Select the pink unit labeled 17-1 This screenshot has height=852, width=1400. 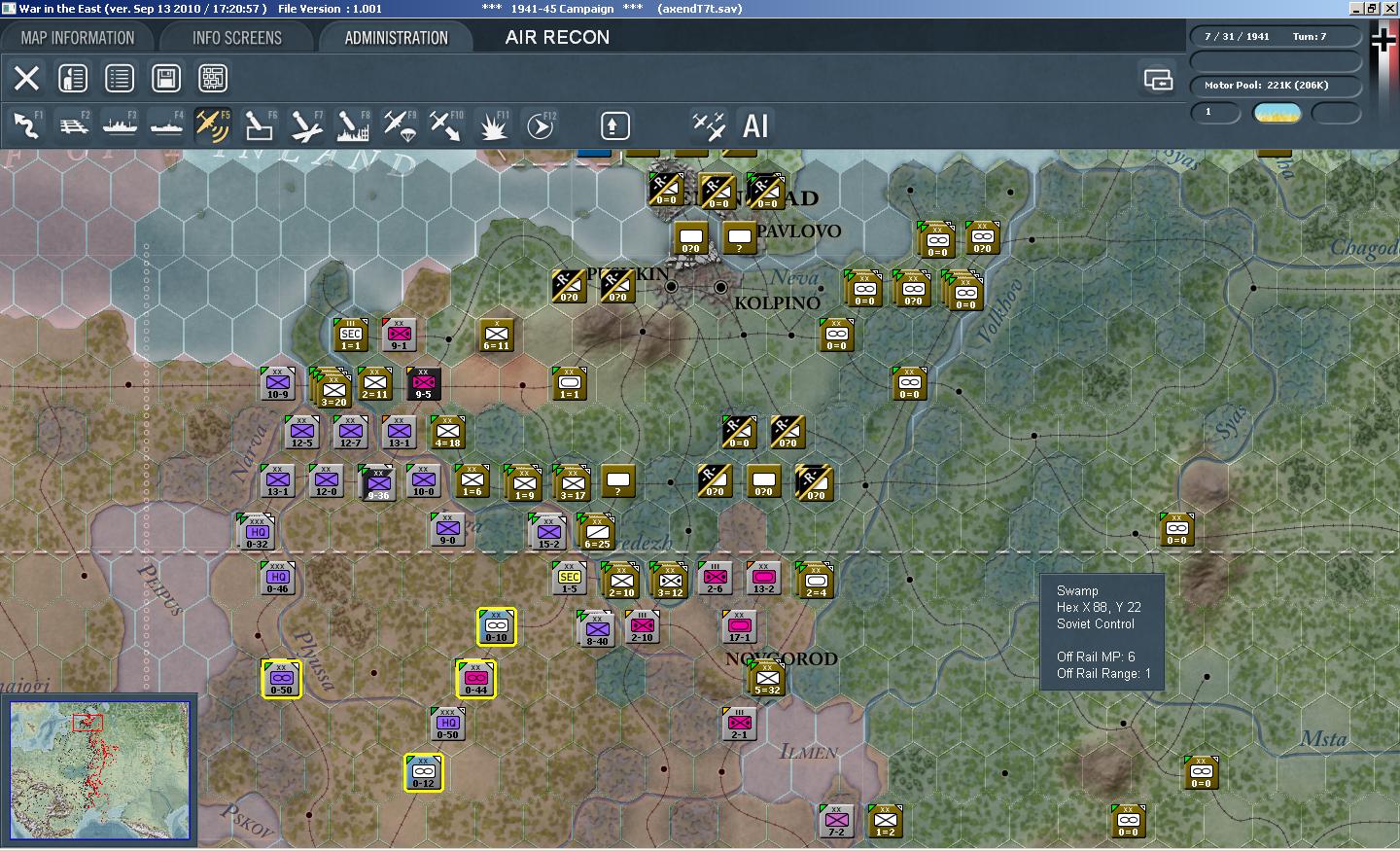(x=740, y=626)
